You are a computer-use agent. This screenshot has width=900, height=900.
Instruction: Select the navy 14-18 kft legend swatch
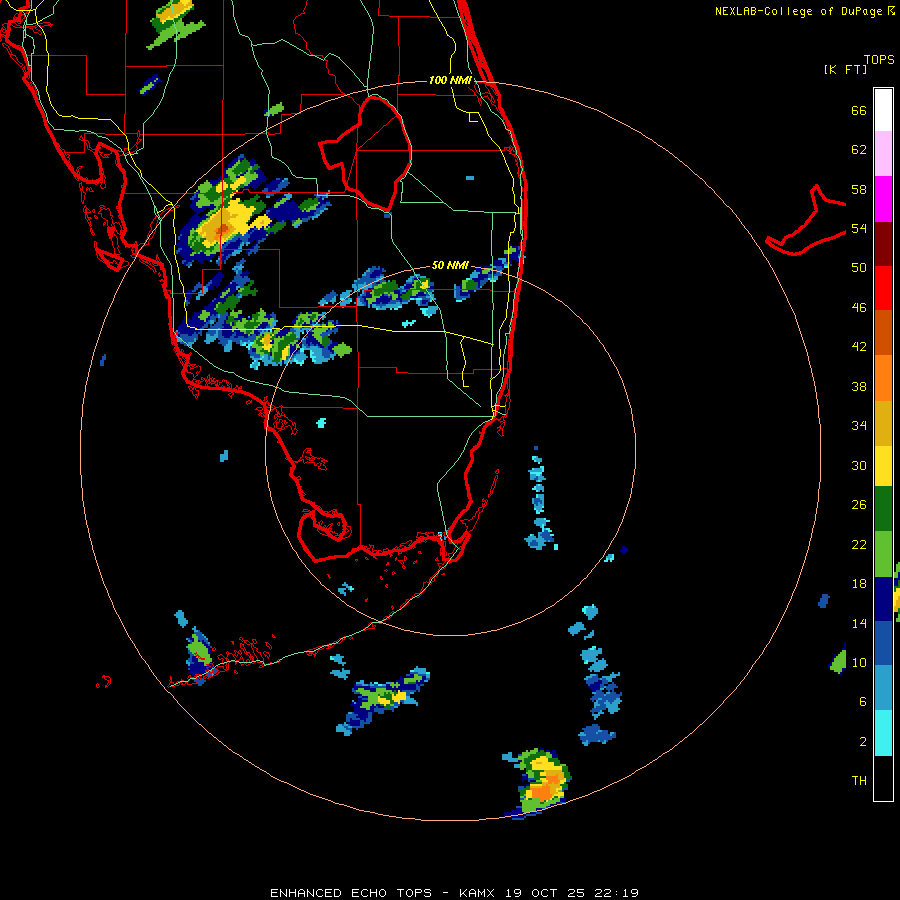tap(883, 599)
